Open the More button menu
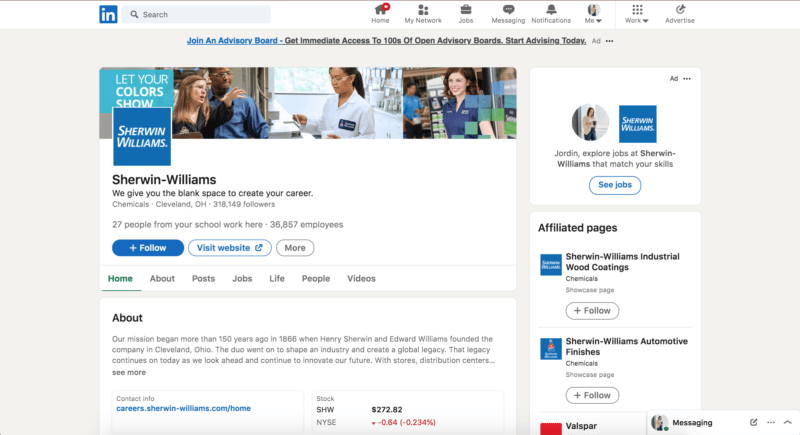 click(295, 248)
